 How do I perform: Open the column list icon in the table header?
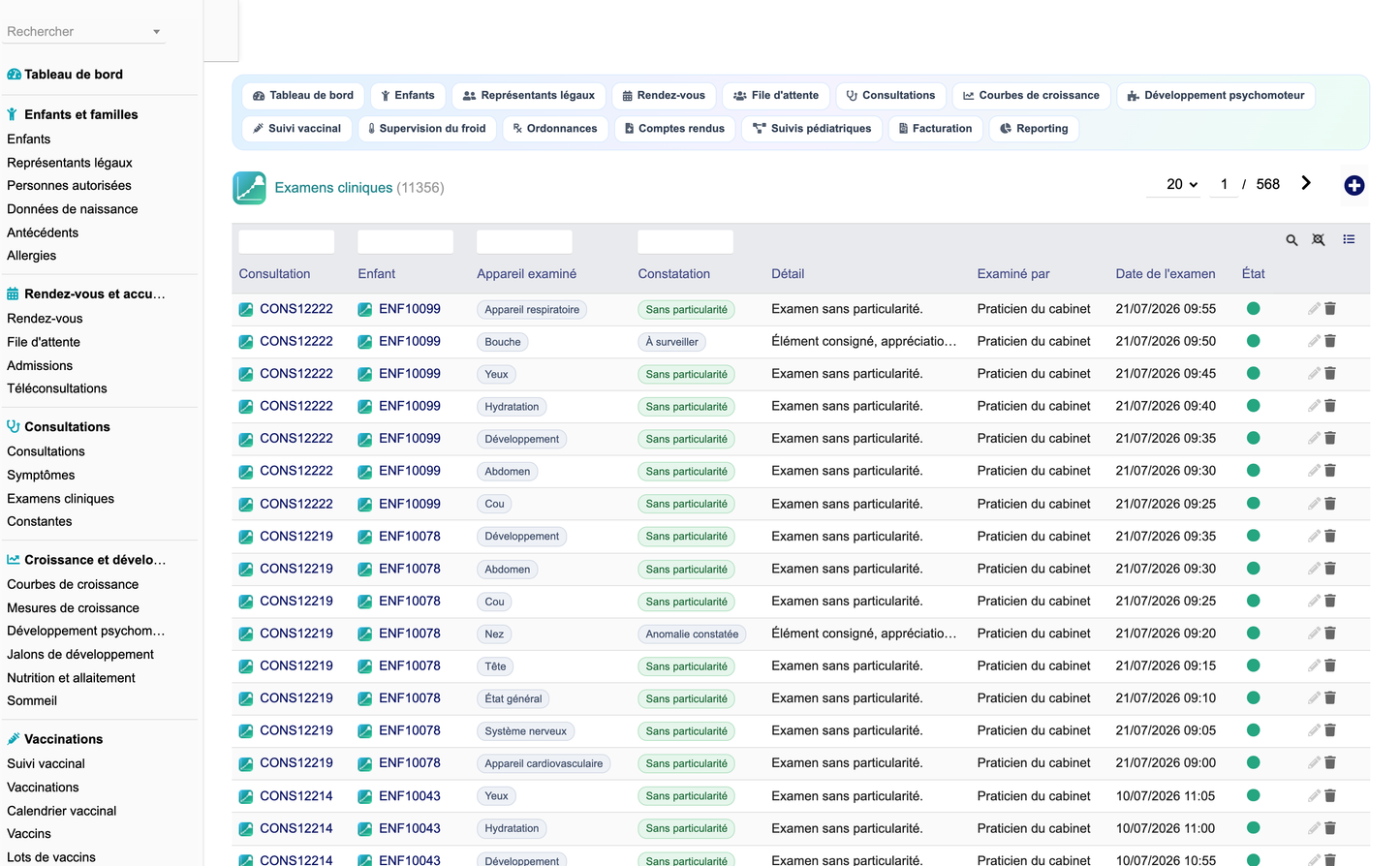pyautogui.click(x=1349, y=239)
